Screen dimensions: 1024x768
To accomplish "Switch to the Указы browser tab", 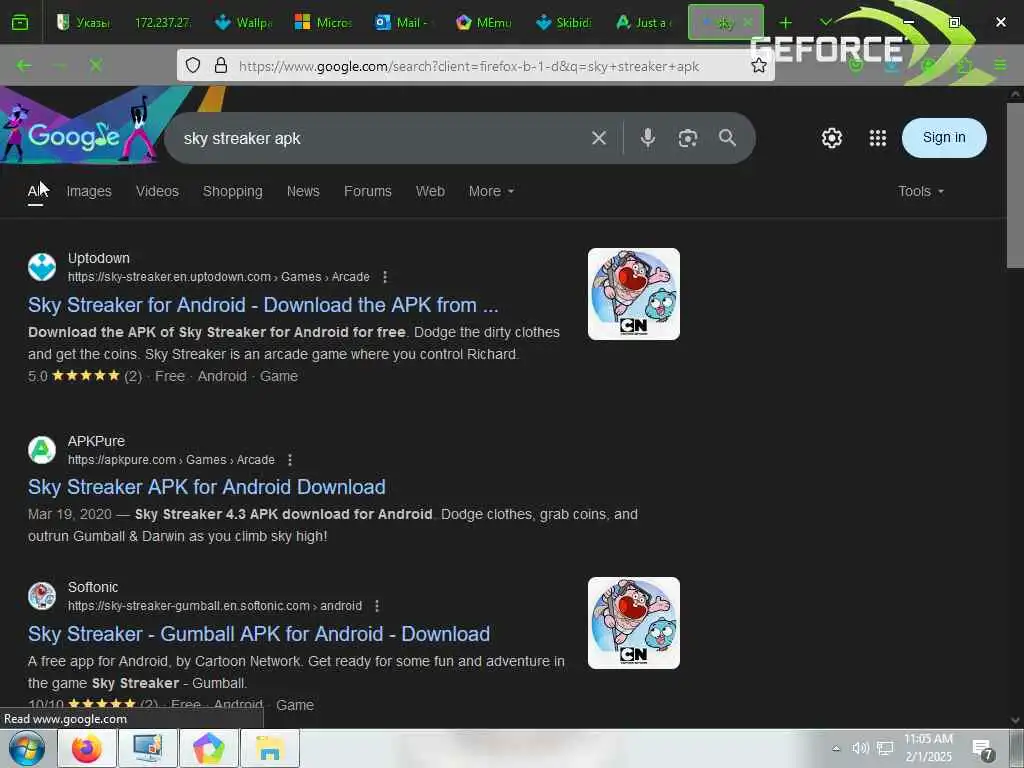I will [83, 22].
